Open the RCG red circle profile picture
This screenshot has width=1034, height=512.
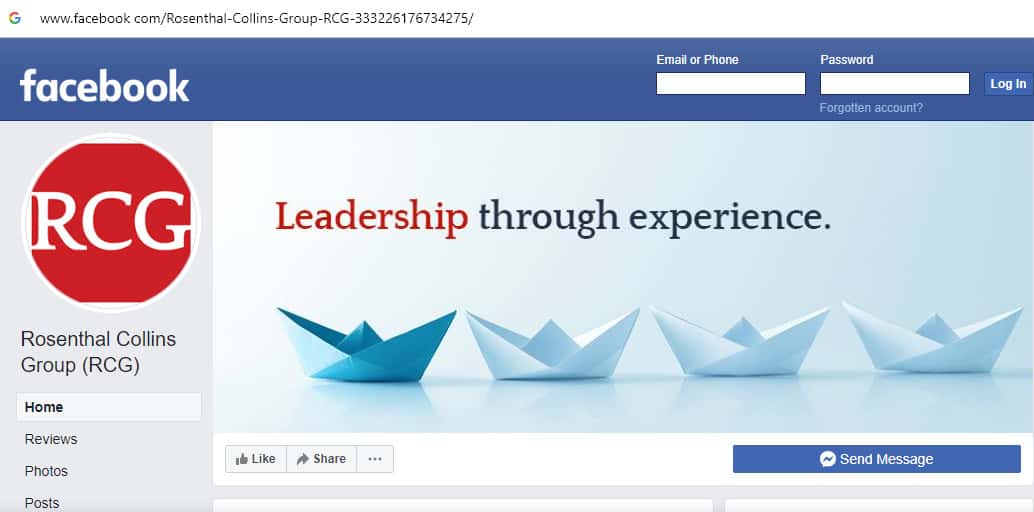111,222
